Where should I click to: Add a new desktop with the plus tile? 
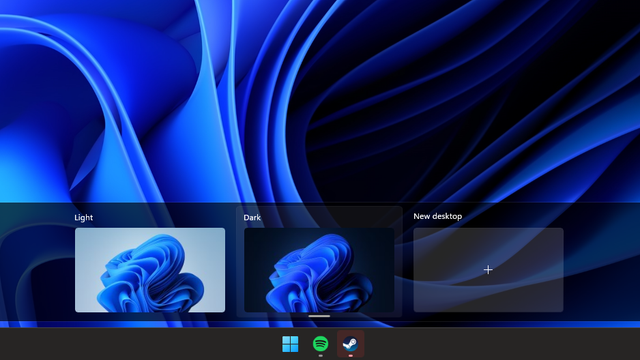tap(488, 270)
